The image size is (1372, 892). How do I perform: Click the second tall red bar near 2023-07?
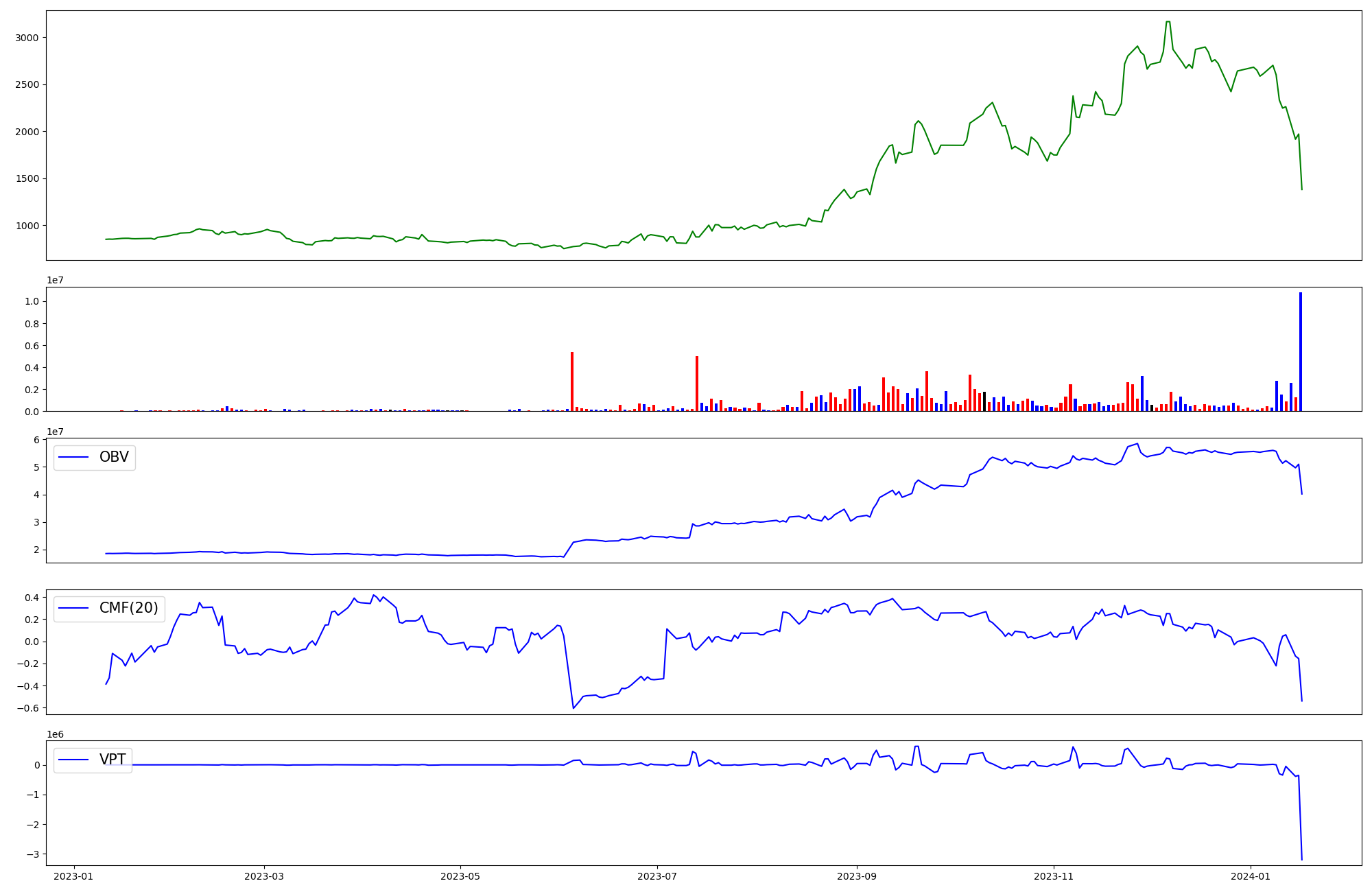[697, 383]
